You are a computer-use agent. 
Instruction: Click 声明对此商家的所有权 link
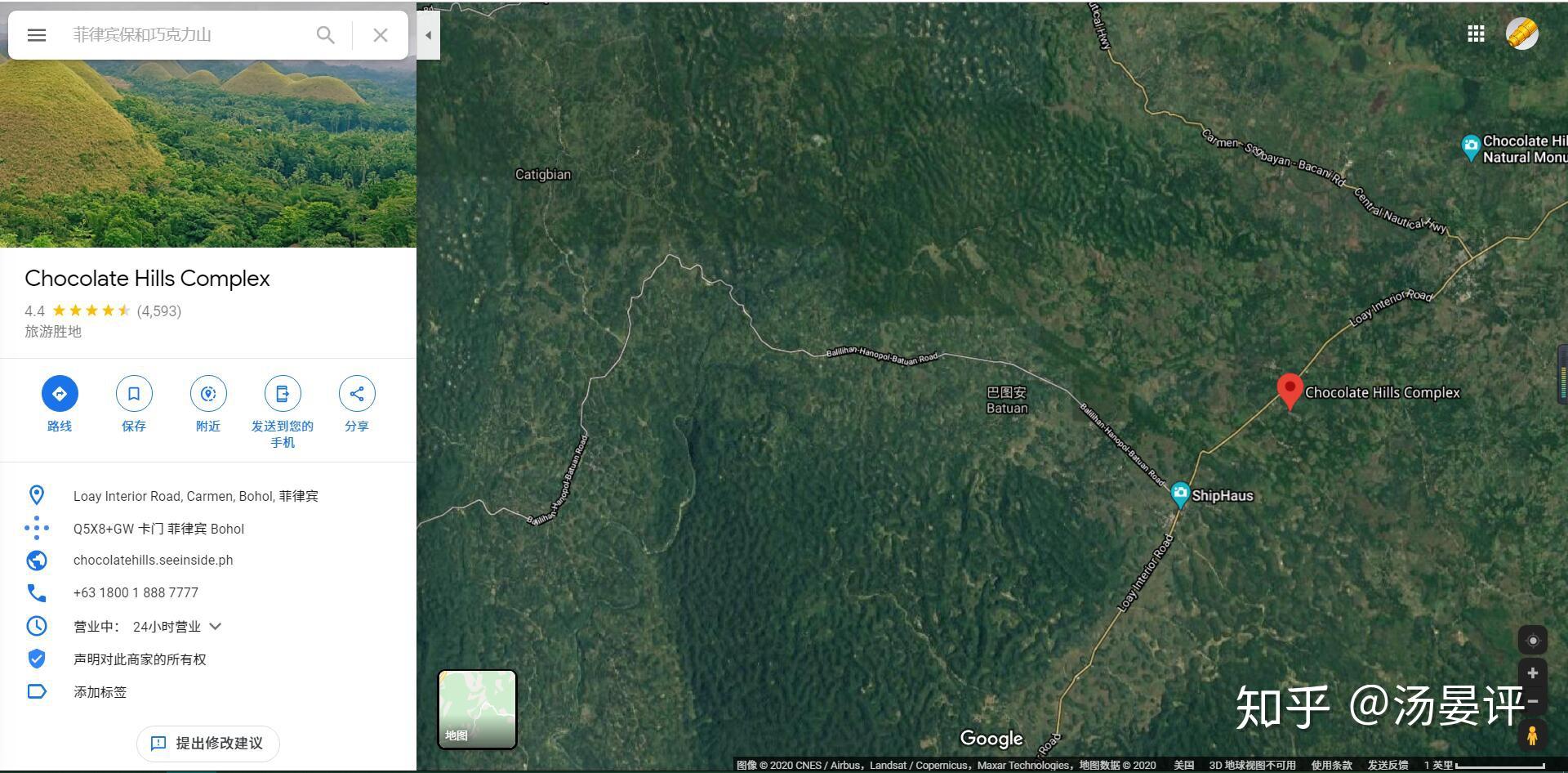[140, 659]
